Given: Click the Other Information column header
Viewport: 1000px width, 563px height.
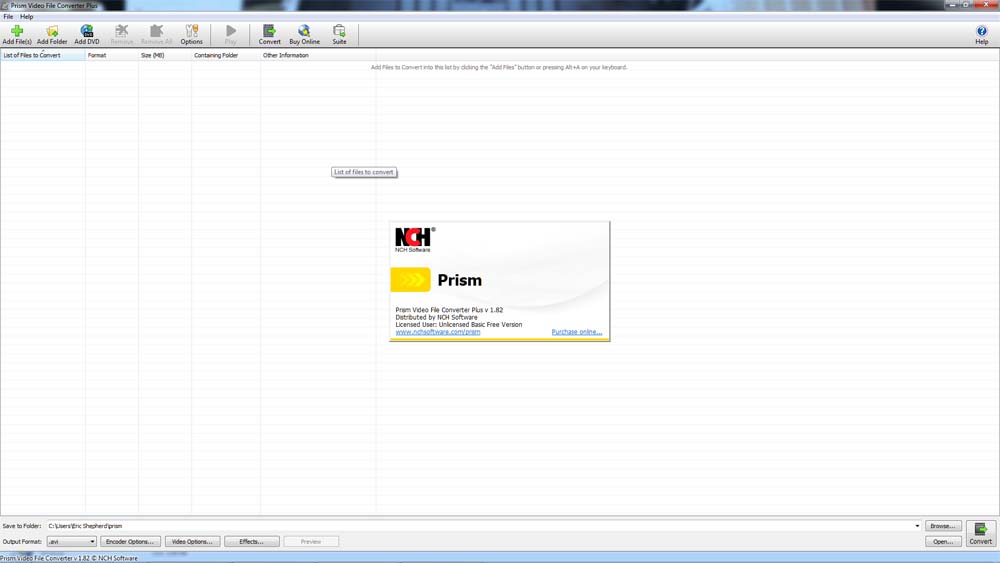Looking at the screenshot, I should [x=318, y=55].
